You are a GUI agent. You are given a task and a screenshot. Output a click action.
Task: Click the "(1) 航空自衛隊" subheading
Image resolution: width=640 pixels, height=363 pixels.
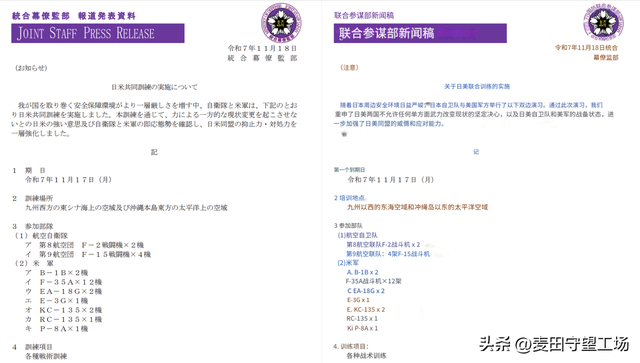(x=41, y=236)
